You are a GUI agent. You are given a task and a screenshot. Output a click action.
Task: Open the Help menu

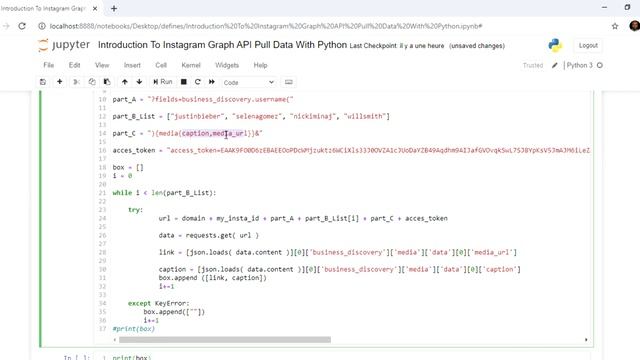[x=260, y=65]
